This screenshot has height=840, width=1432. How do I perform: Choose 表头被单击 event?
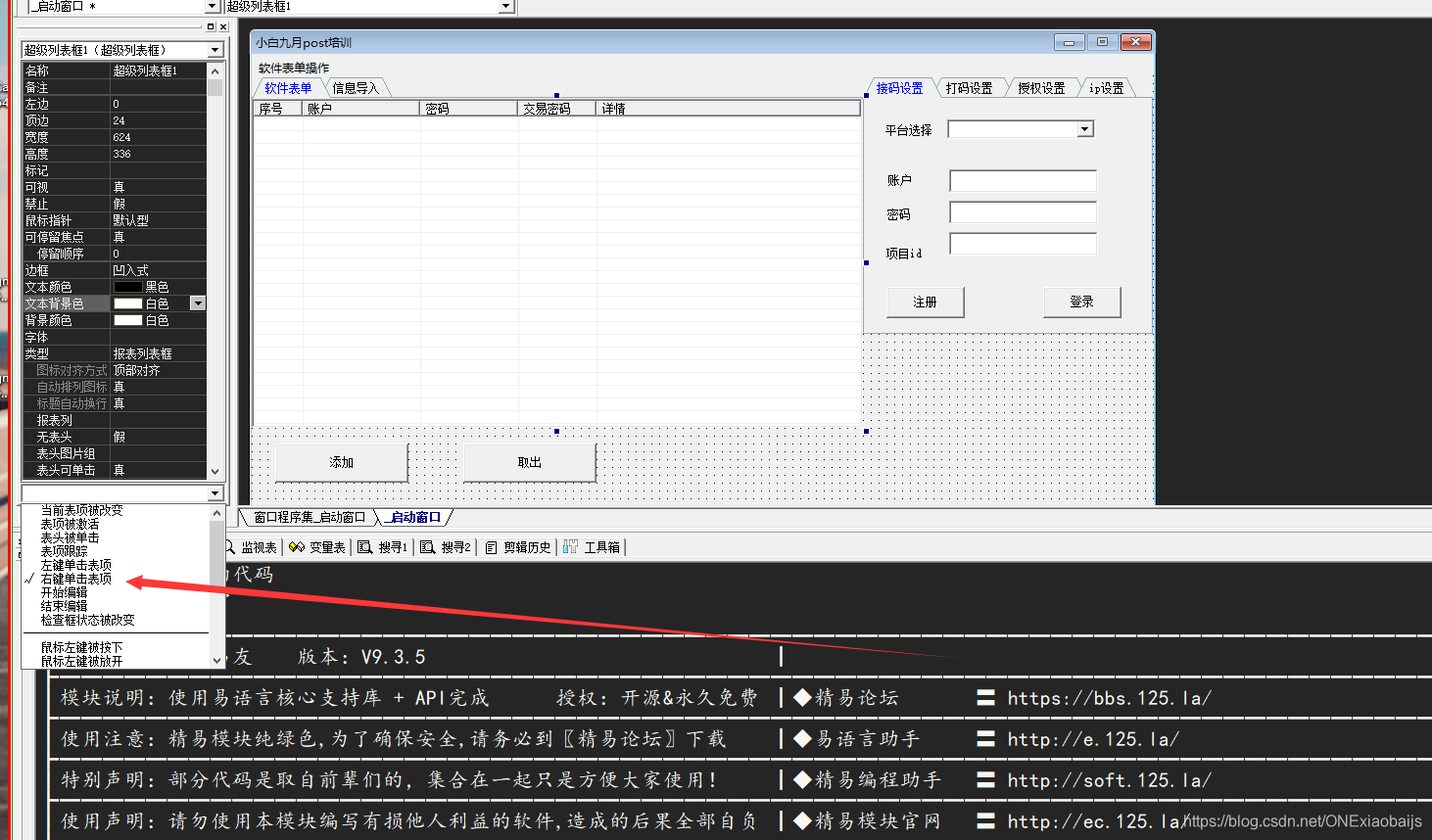pos(70,537)
